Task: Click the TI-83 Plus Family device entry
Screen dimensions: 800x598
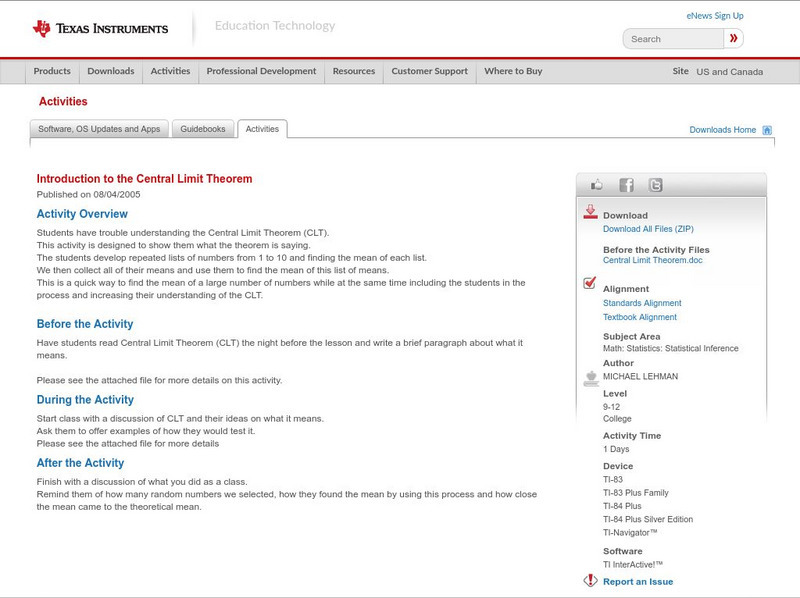Action: coord(636,492)
